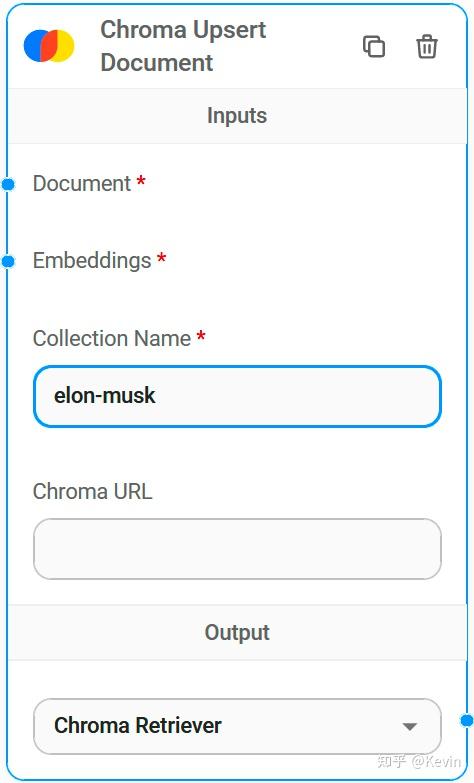The image size is (474, 783).
Task: Select the Document input connector dot
Action: point(8,184)
